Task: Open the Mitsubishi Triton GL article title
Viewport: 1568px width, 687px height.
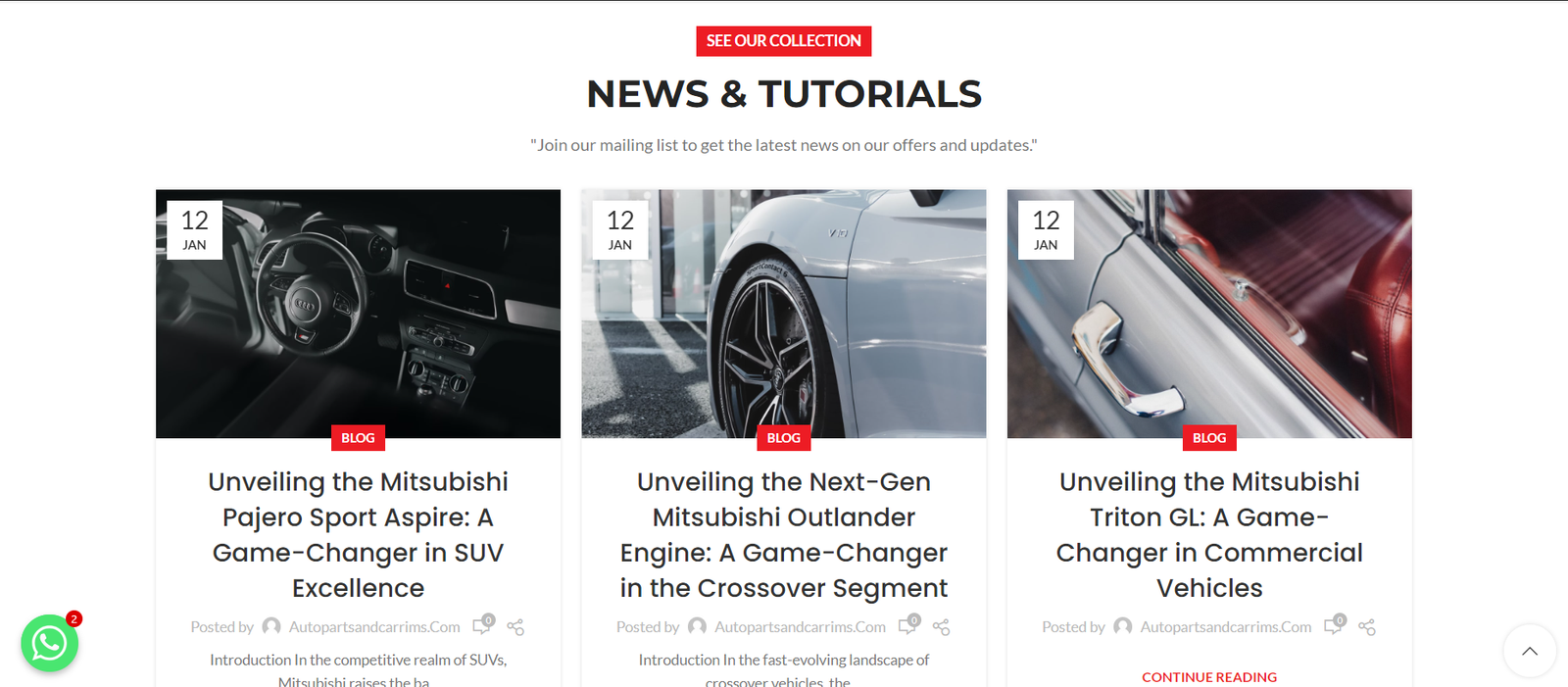Action: tap(1209, 535)
